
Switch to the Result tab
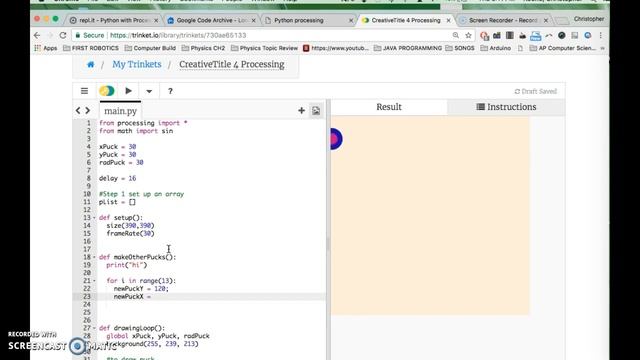pyautogui.click(x=389, y=107)
